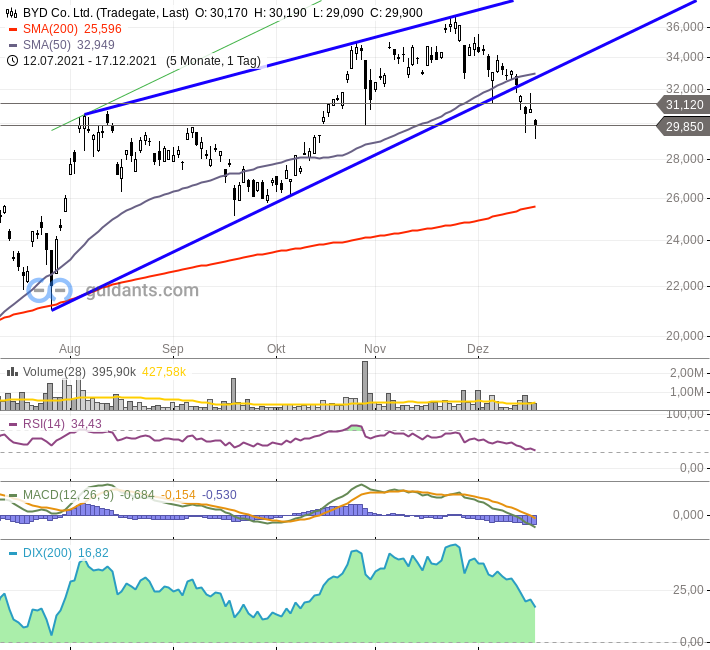Screen dimensions: 710x650
Task: Click the 2,00M volume axis label
Action: (x=687, y=373)
